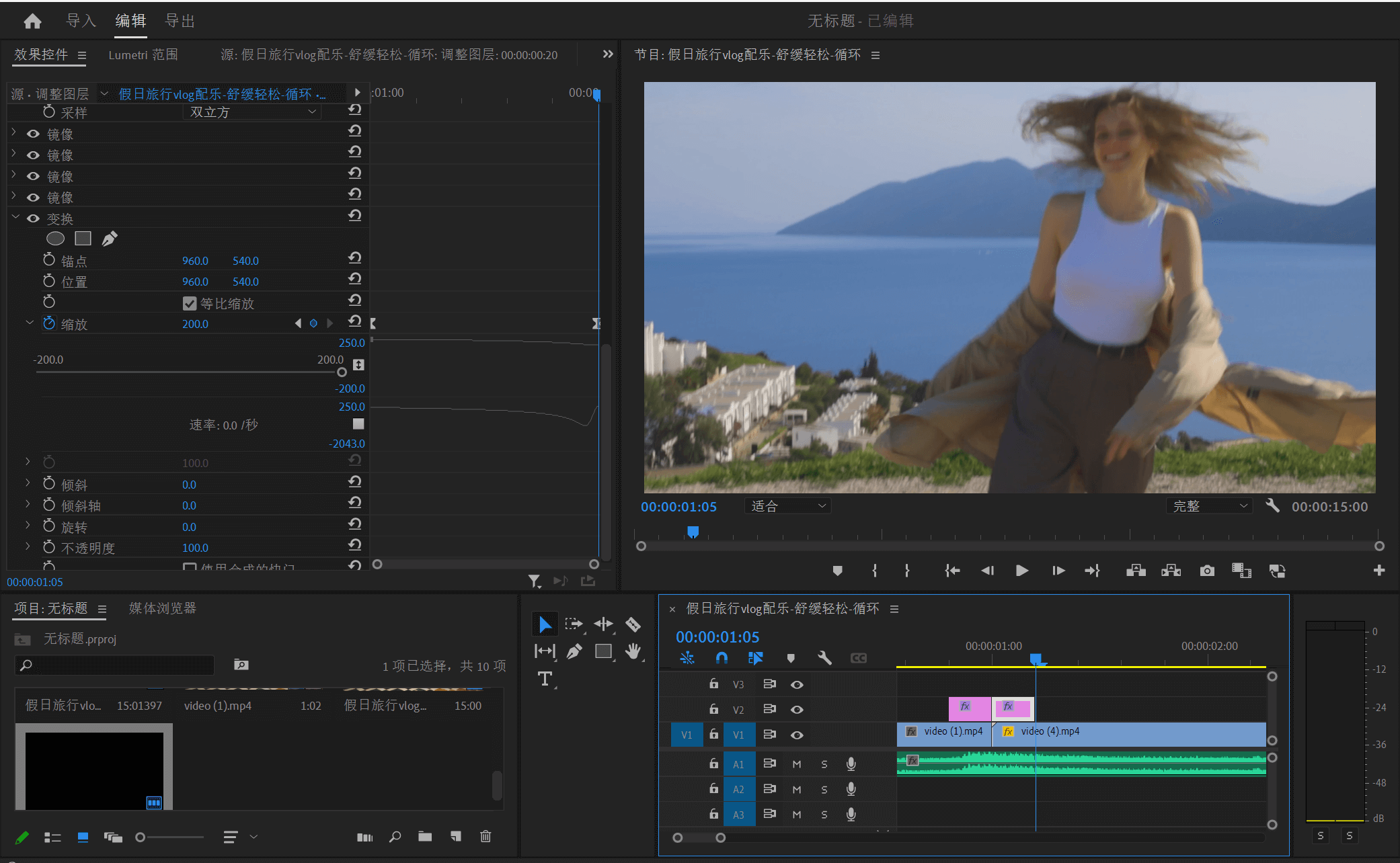
Task: Play program monitor preview
Action: (1022, 571)
